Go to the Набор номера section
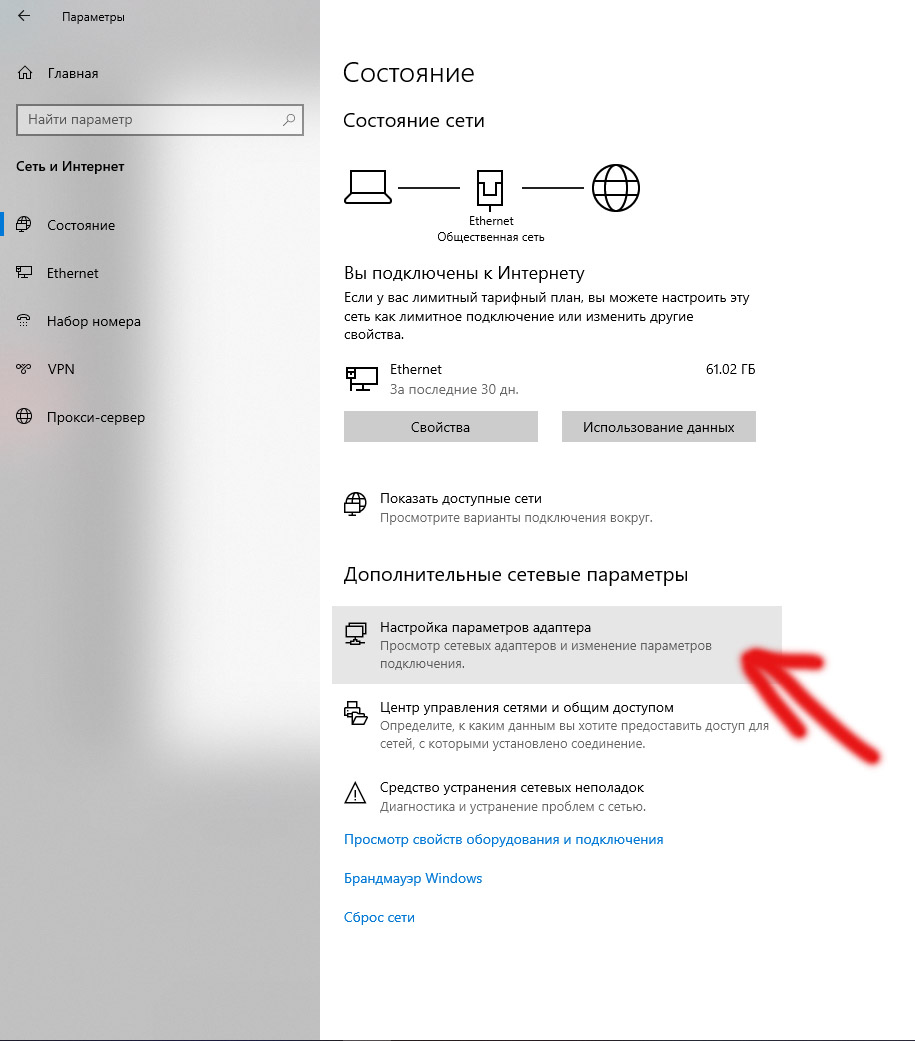 94,321
